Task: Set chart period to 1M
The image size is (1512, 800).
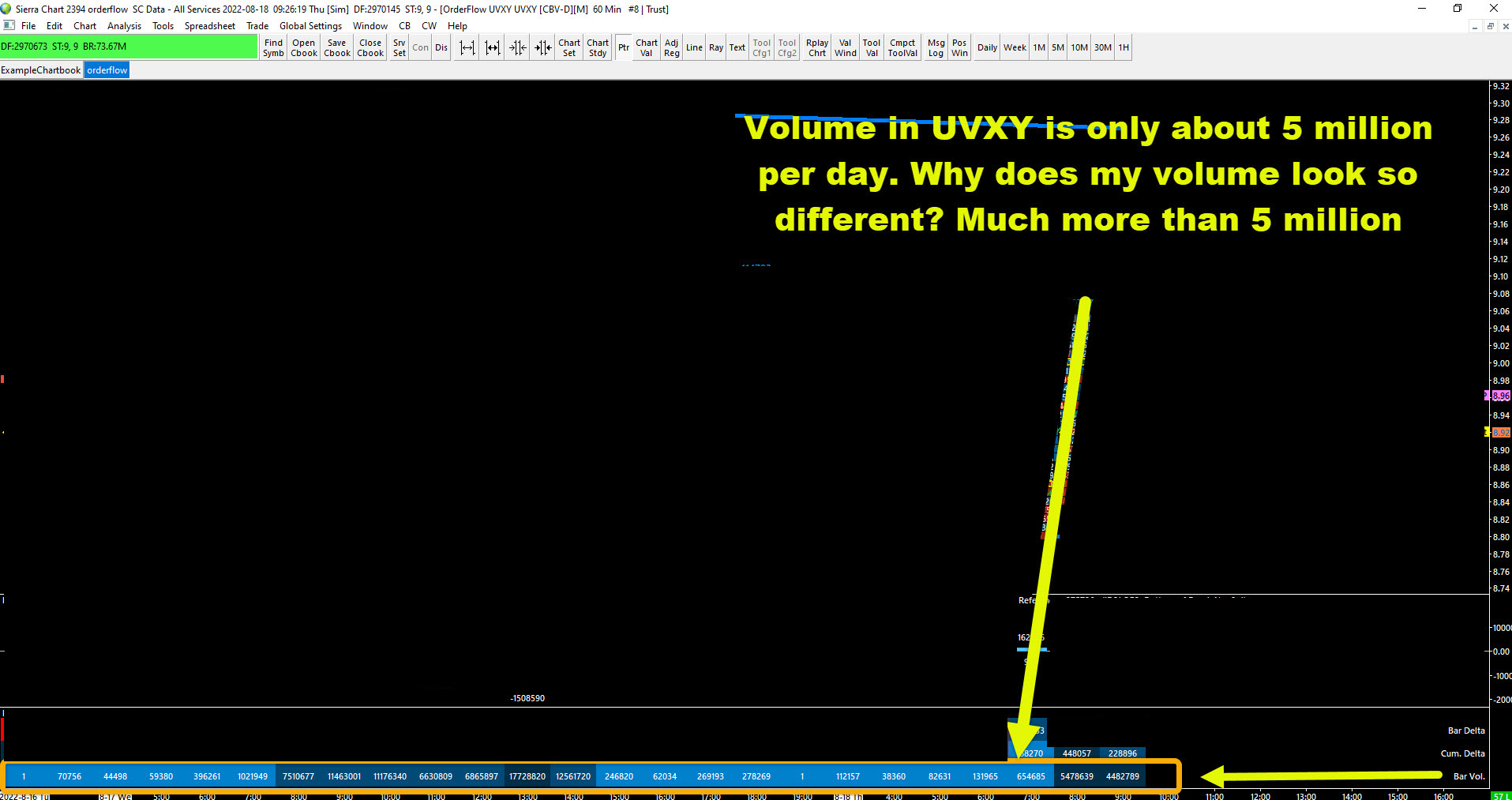Action: [1039, 48]
